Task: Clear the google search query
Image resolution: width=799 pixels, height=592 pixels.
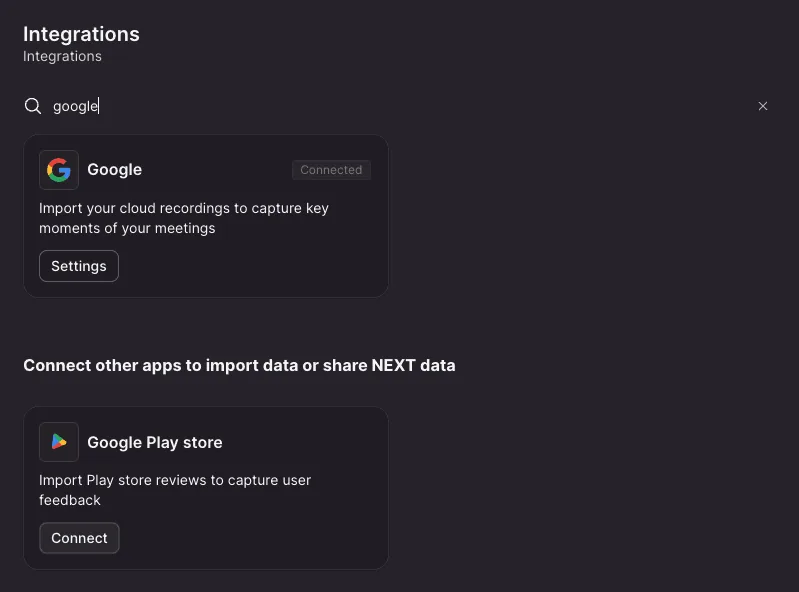Action: pos(762,106)
